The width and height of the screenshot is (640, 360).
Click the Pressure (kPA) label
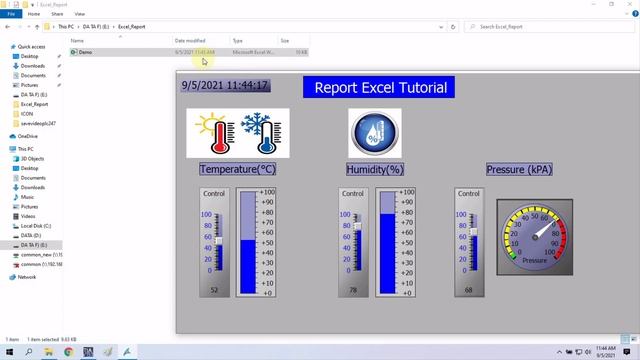coord(519,169)
